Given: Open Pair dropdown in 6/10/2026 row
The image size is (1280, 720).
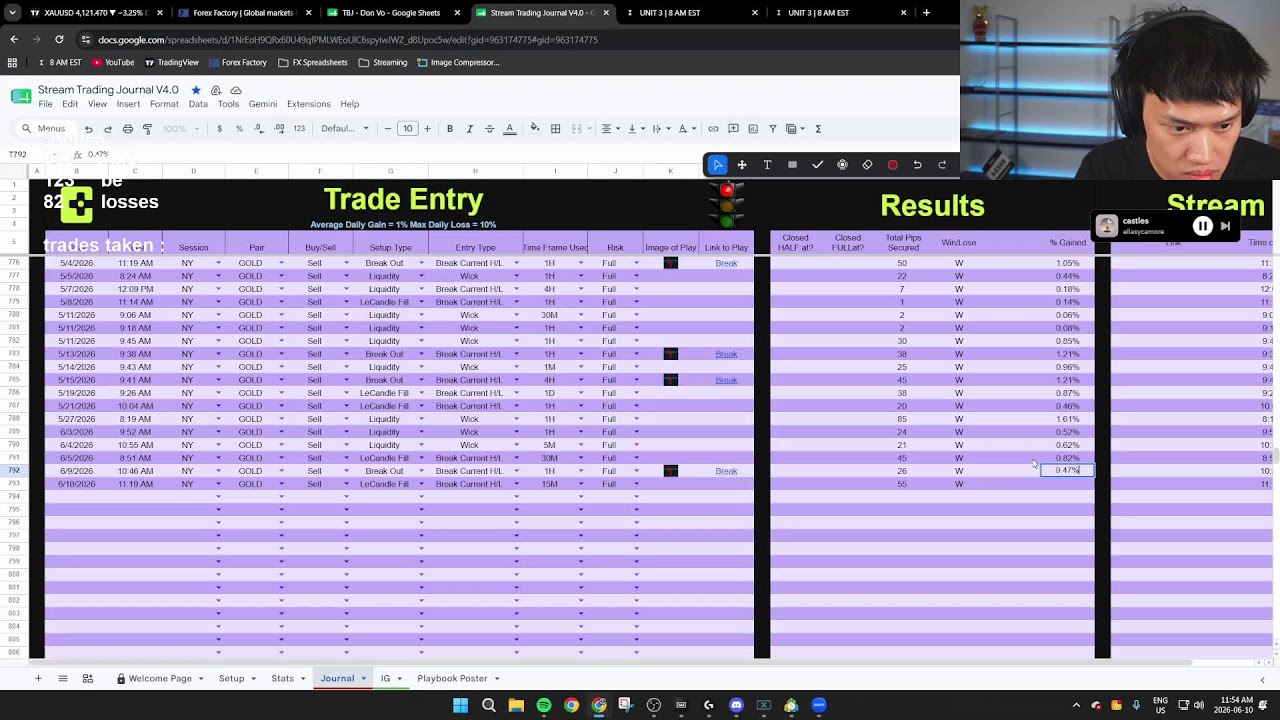Looking at the screenshot, I should 281,484.
